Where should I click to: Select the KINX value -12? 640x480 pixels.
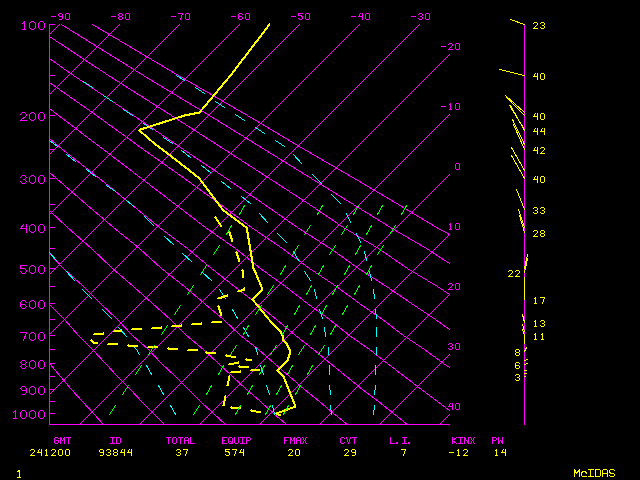pyautogui.click(x=461, y=453)
